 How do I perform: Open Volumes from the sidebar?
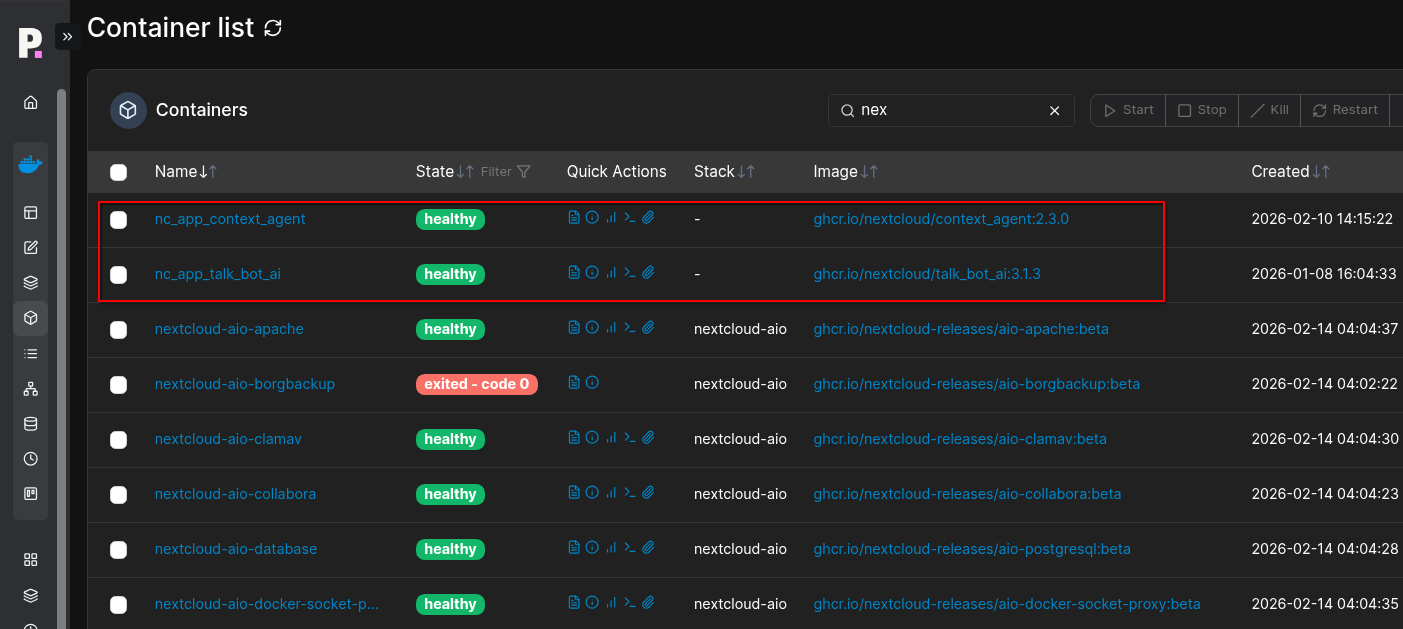coord(31,424)
